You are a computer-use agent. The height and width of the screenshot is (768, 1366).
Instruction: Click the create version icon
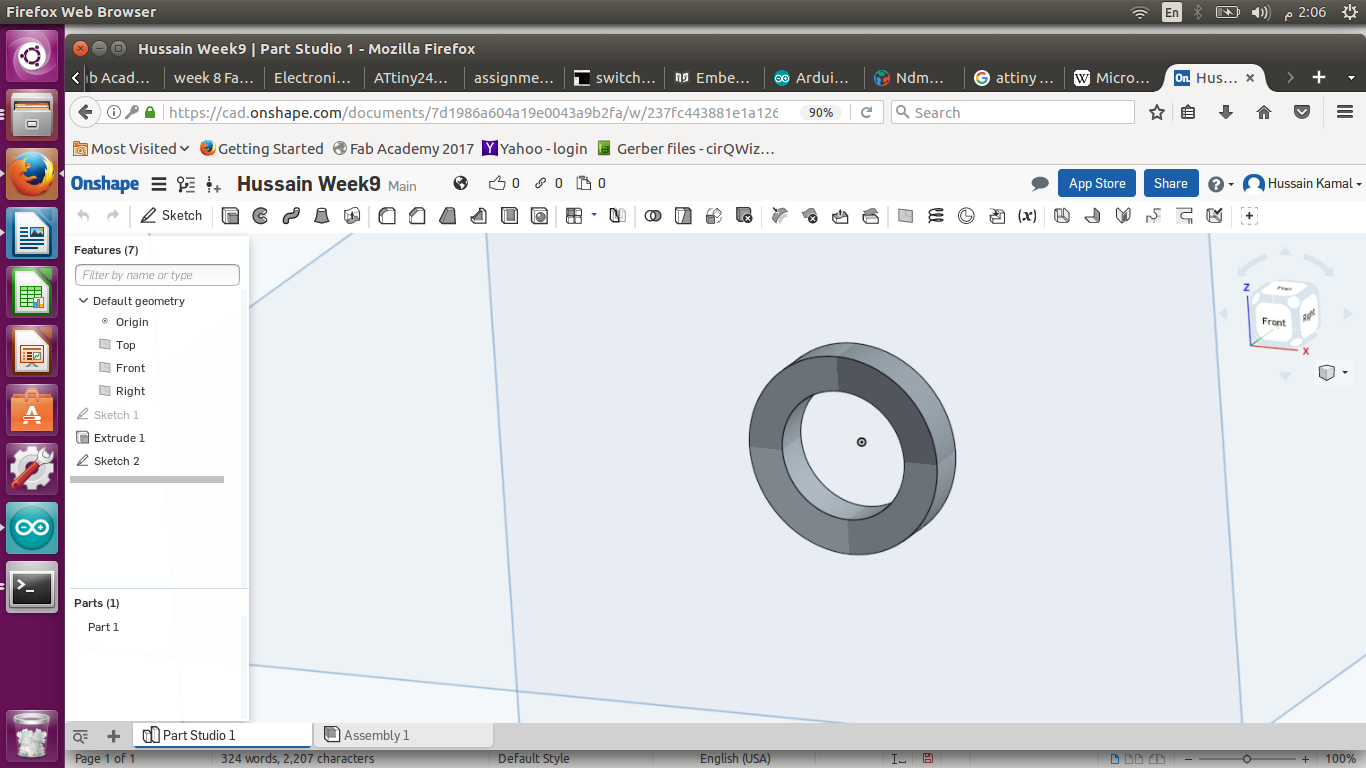tap(213, 184)
